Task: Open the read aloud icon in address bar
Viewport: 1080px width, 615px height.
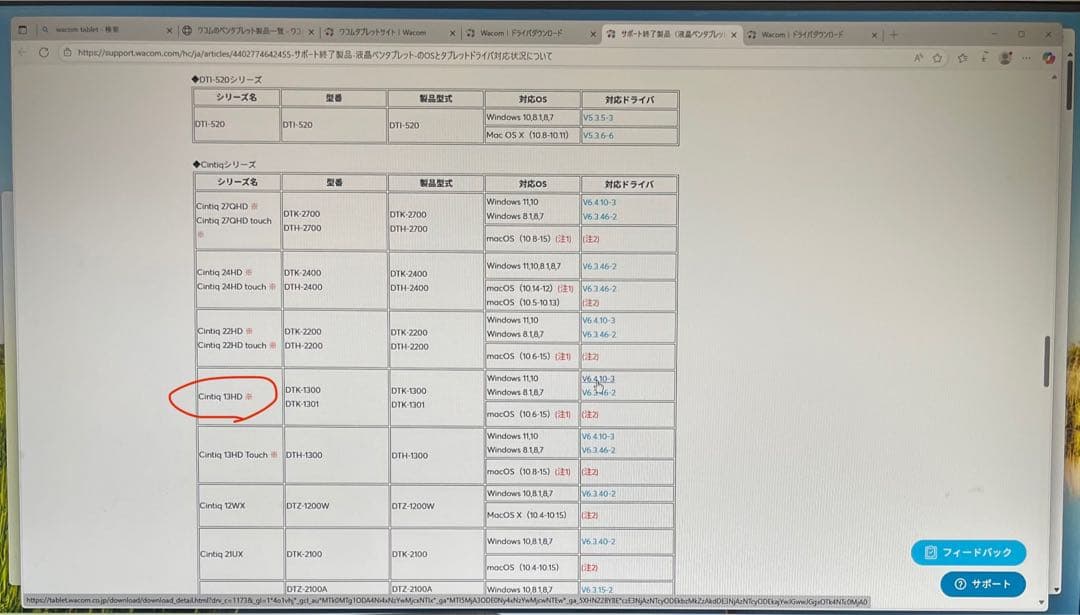Action: [918, 58]
